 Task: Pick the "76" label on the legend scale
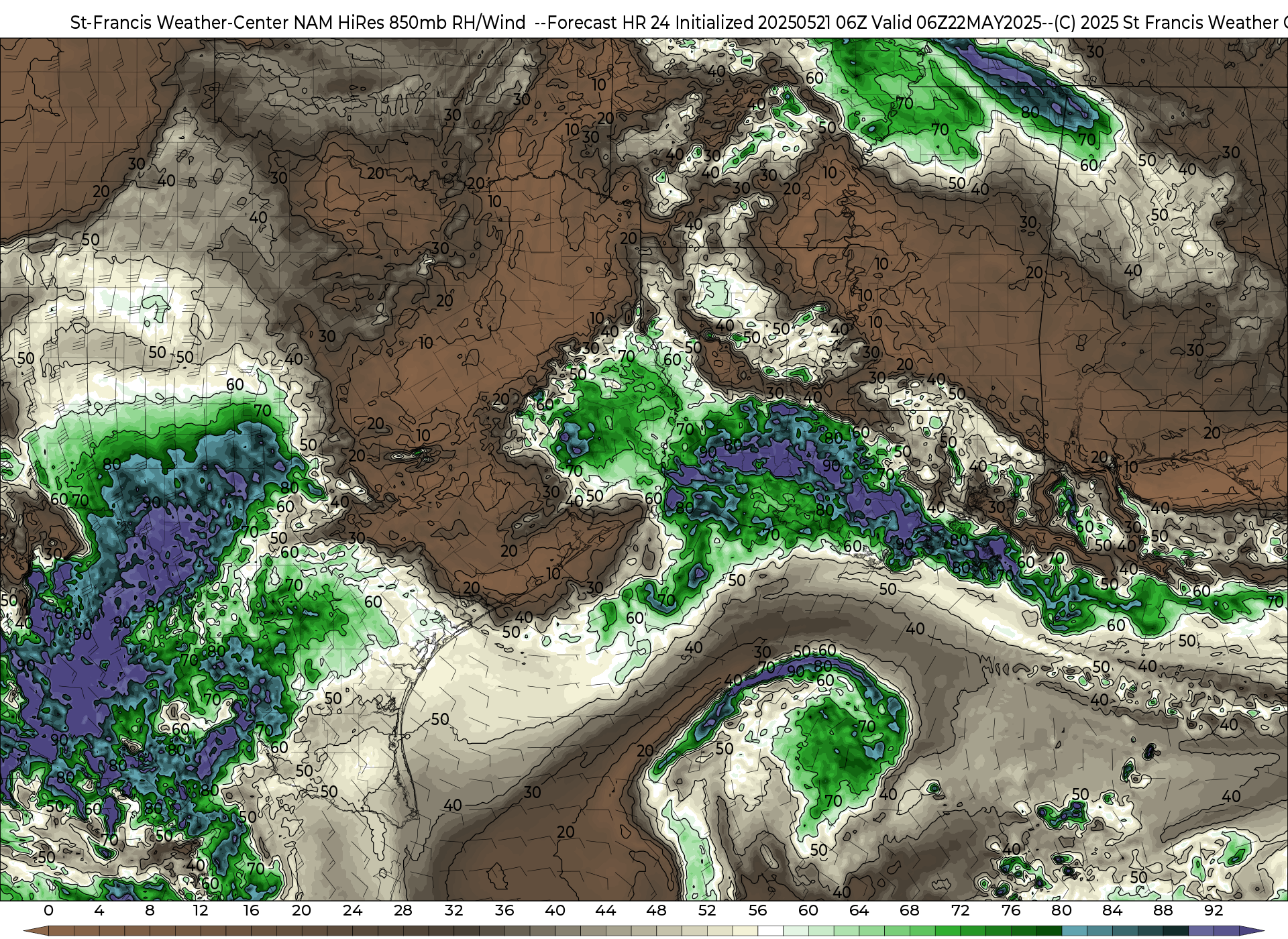tap(1011, 911)
